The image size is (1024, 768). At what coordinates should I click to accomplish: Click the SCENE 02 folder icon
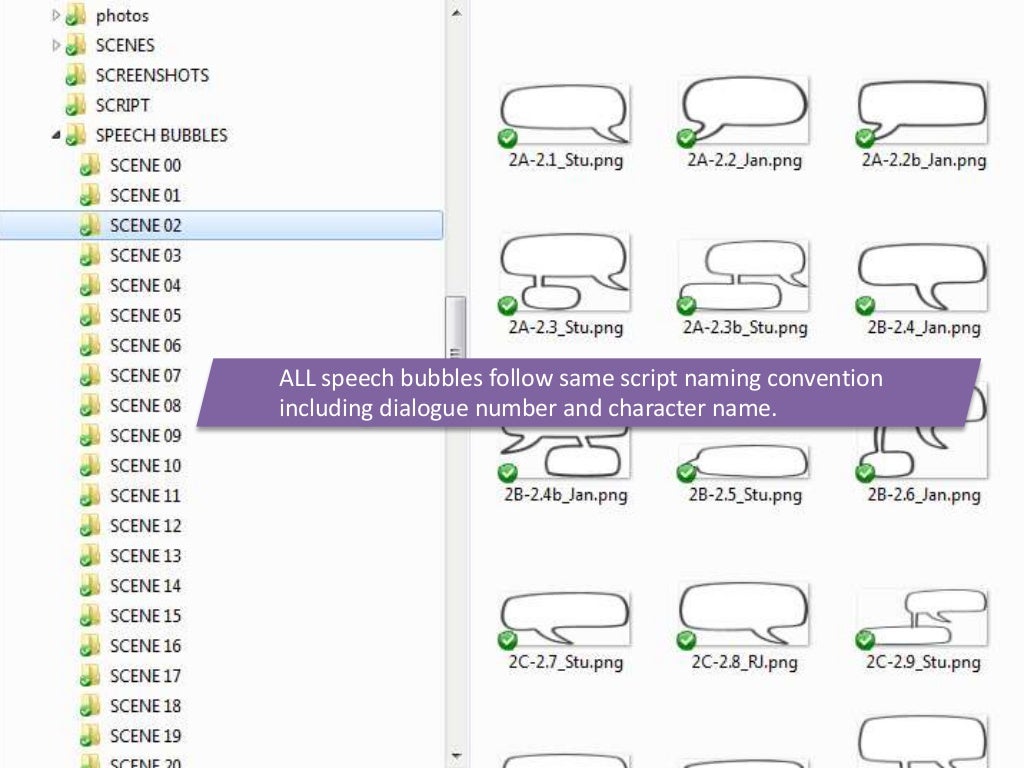90,225
